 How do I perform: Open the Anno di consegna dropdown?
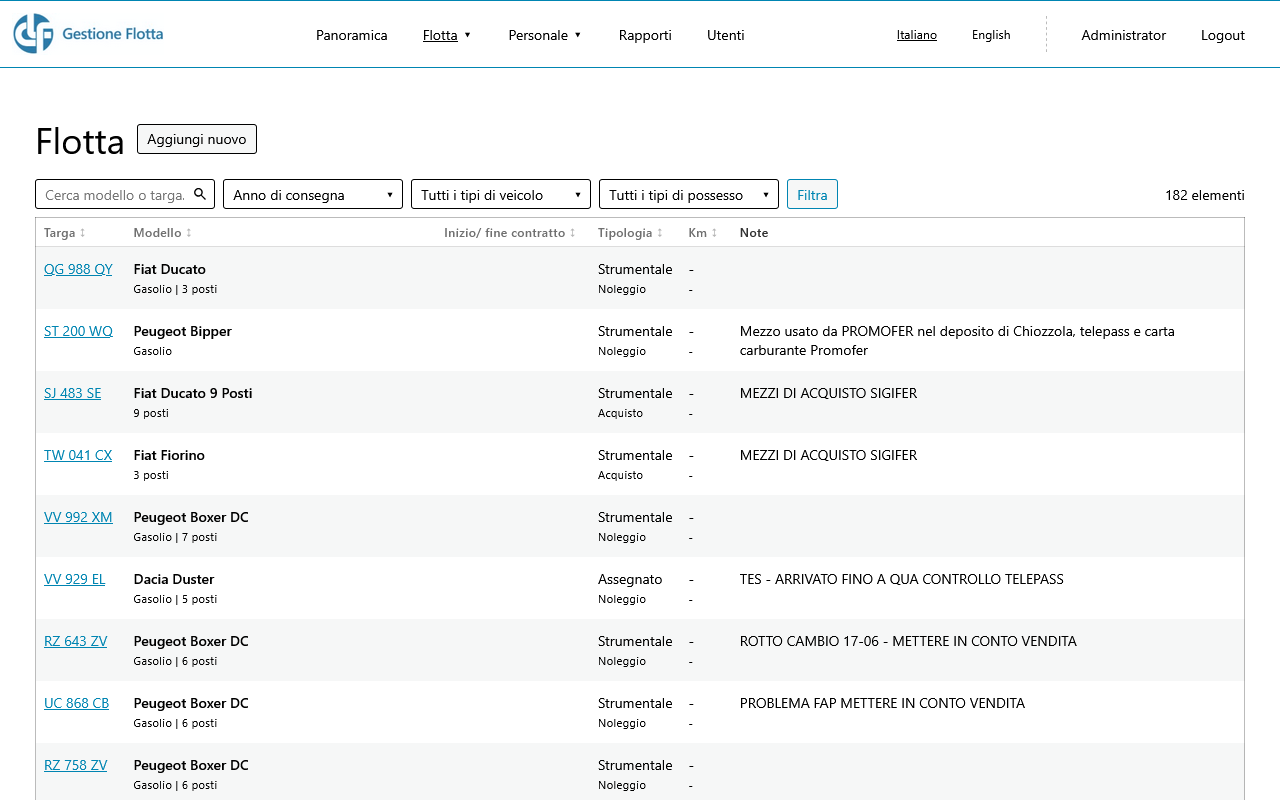tap(313, 194)
